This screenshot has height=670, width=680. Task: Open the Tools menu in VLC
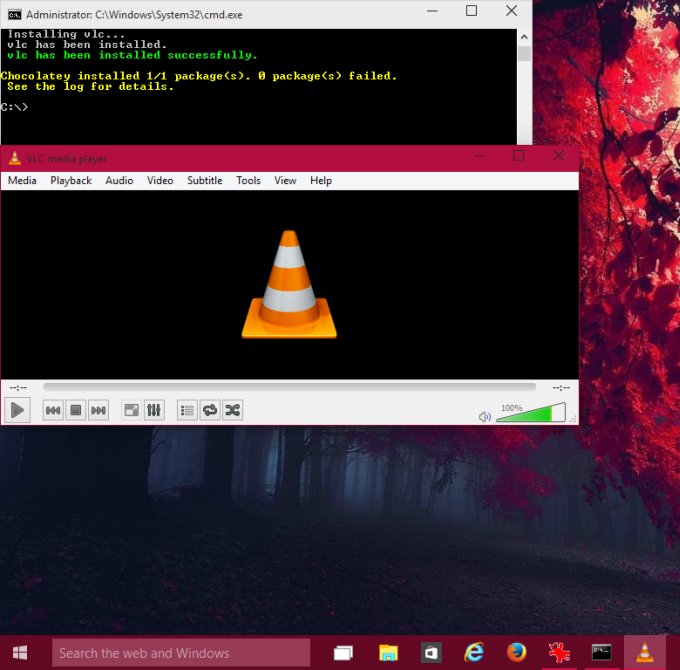[248, 180]
